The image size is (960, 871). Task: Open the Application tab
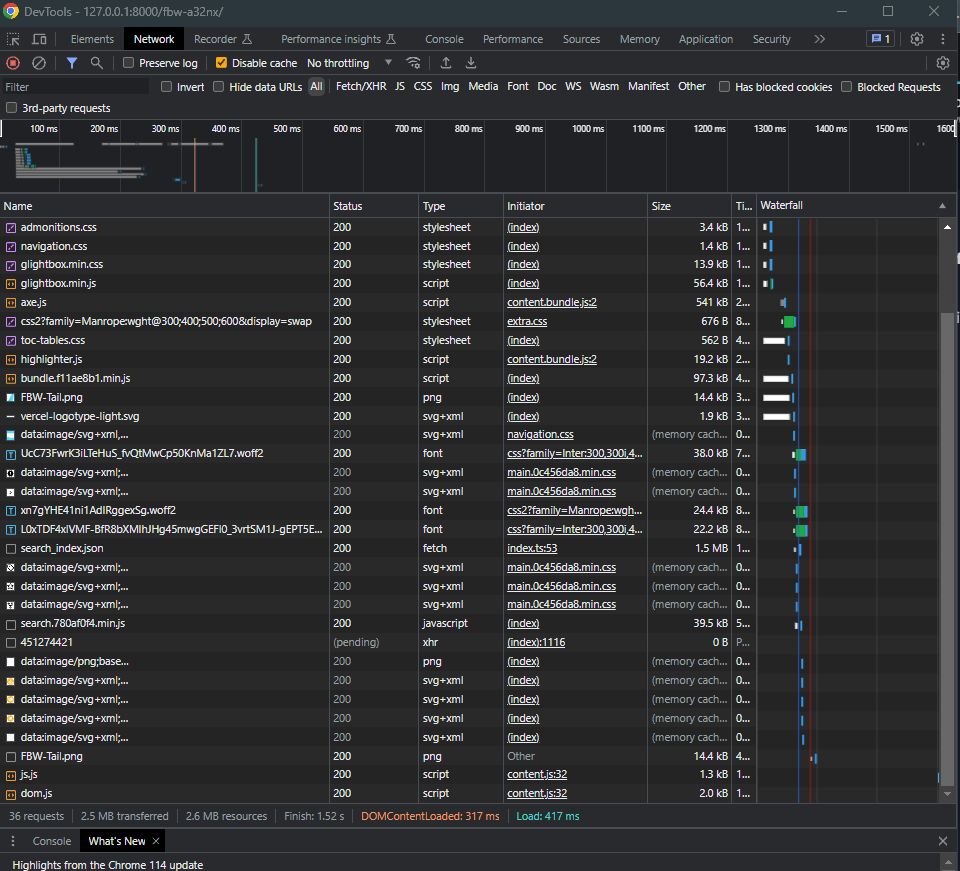705,39
